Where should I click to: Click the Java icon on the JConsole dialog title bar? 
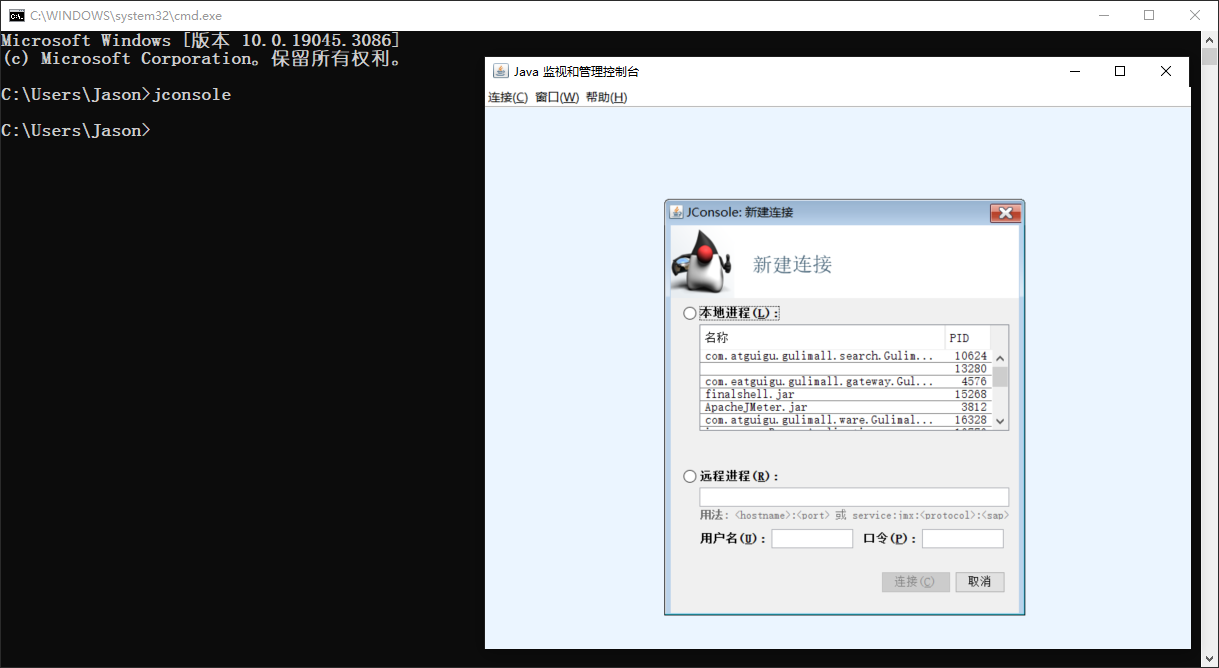click(677, 212)
